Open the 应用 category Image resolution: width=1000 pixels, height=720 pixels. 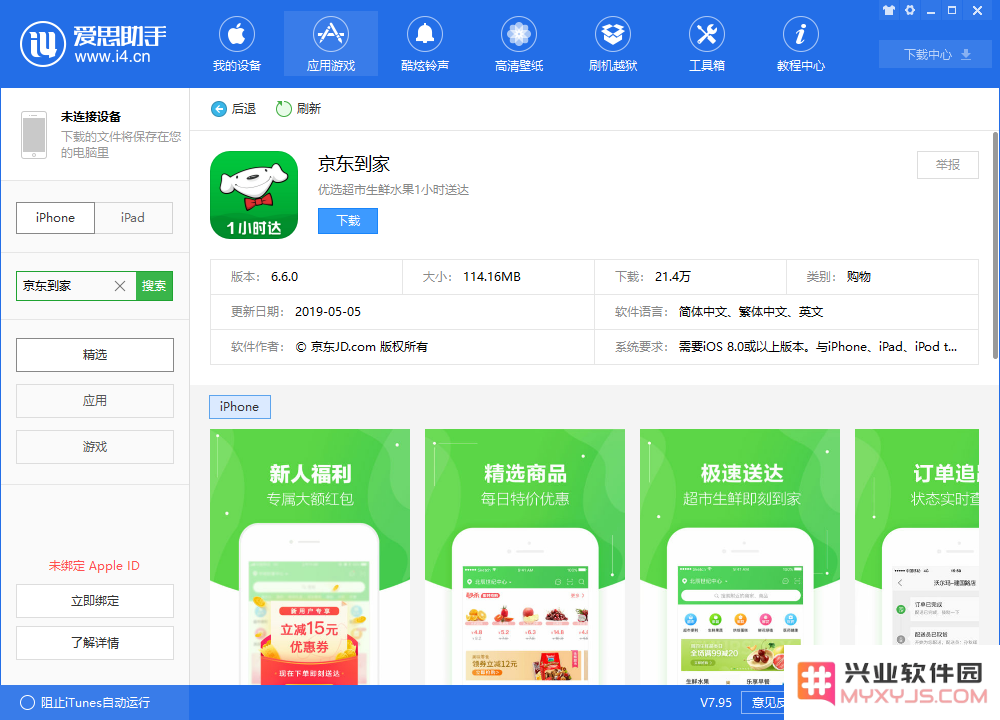pyautogui.click(x=95, y=400)
